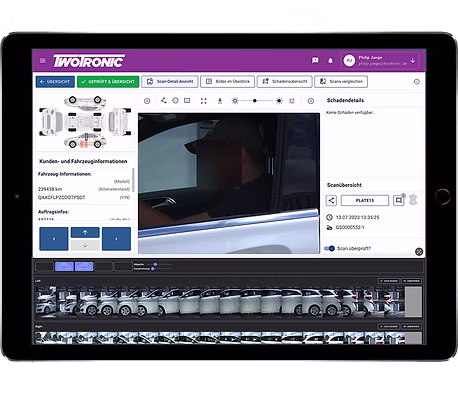
Task: Click the low brightness sun icon
Action: pyautogui.click(x=235, y=101)
